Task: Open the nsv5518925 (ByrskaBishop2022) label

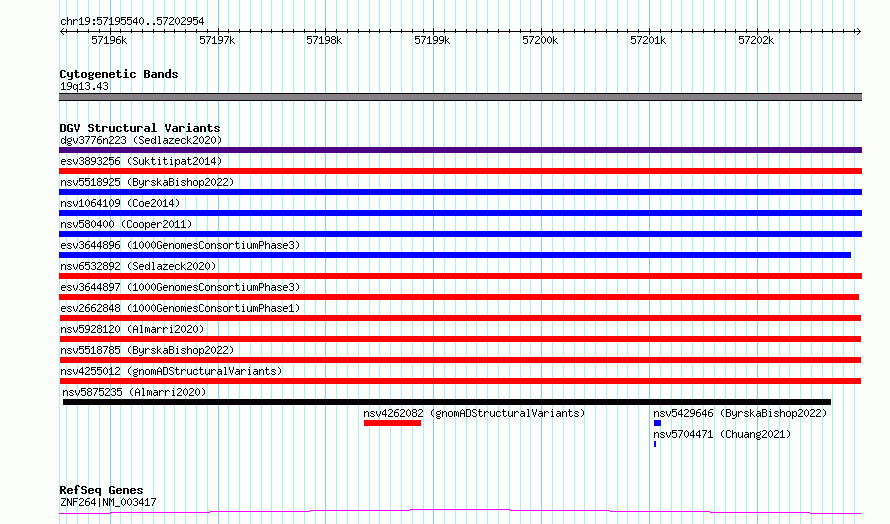Action: pyautogui.click(x=147, y=182)
